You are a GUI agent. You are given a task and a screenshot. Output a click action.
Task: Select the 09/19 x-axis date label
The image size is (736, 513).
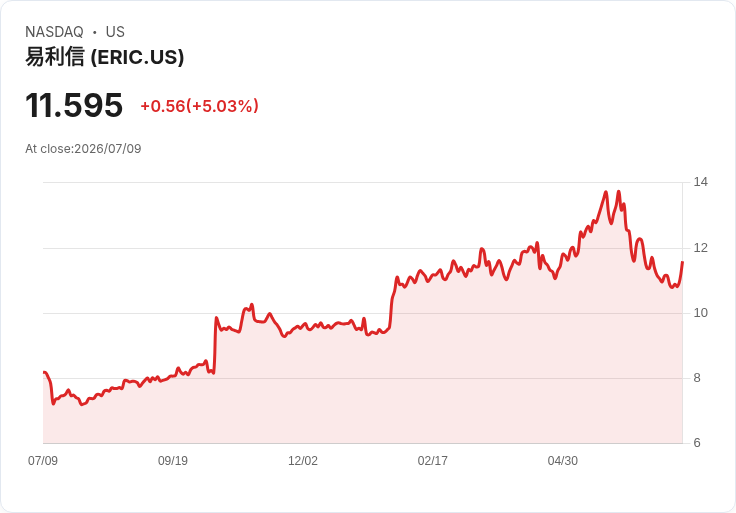click(173, 460)
